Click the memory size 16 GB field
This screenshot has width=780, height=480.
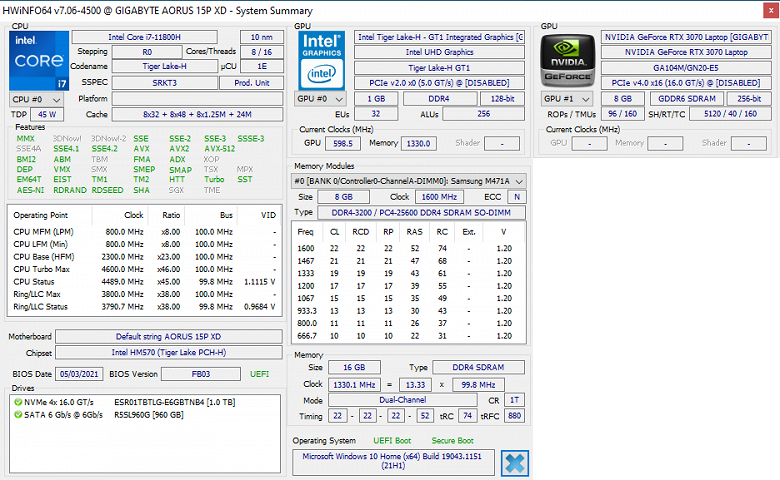(x=354, y=368)
